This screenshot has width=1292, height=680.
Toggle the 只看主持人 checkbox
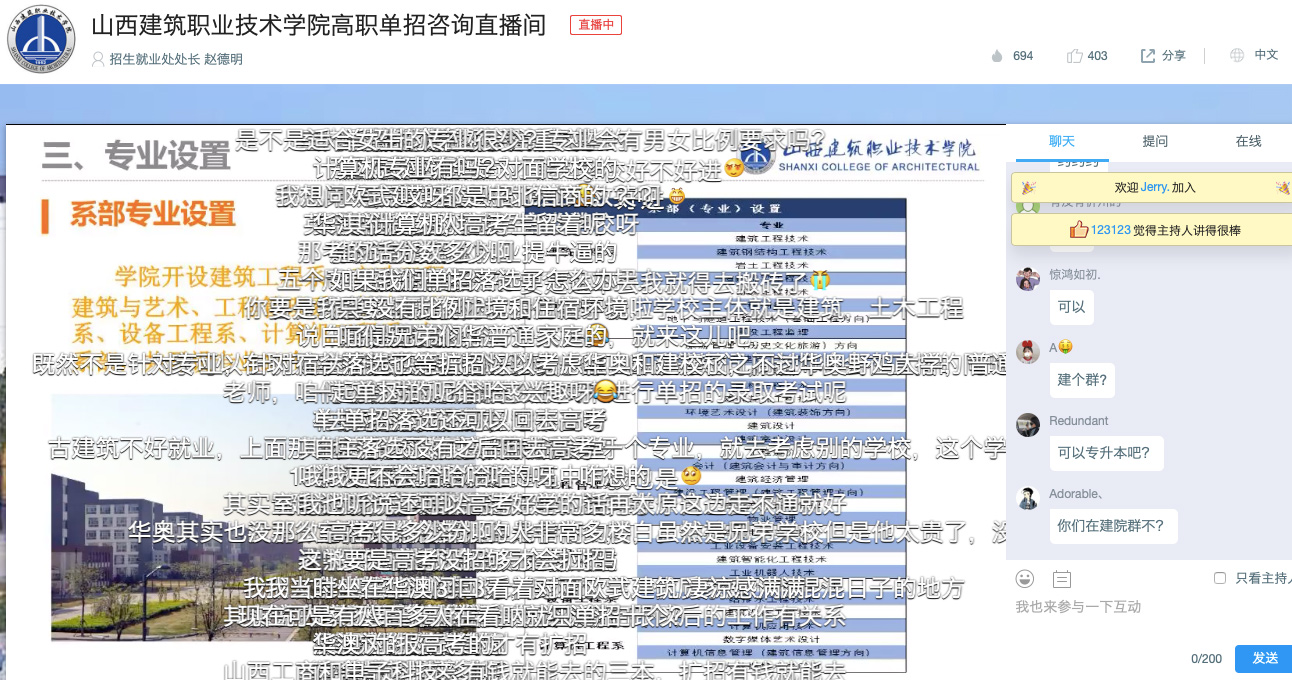(1220, 578)
